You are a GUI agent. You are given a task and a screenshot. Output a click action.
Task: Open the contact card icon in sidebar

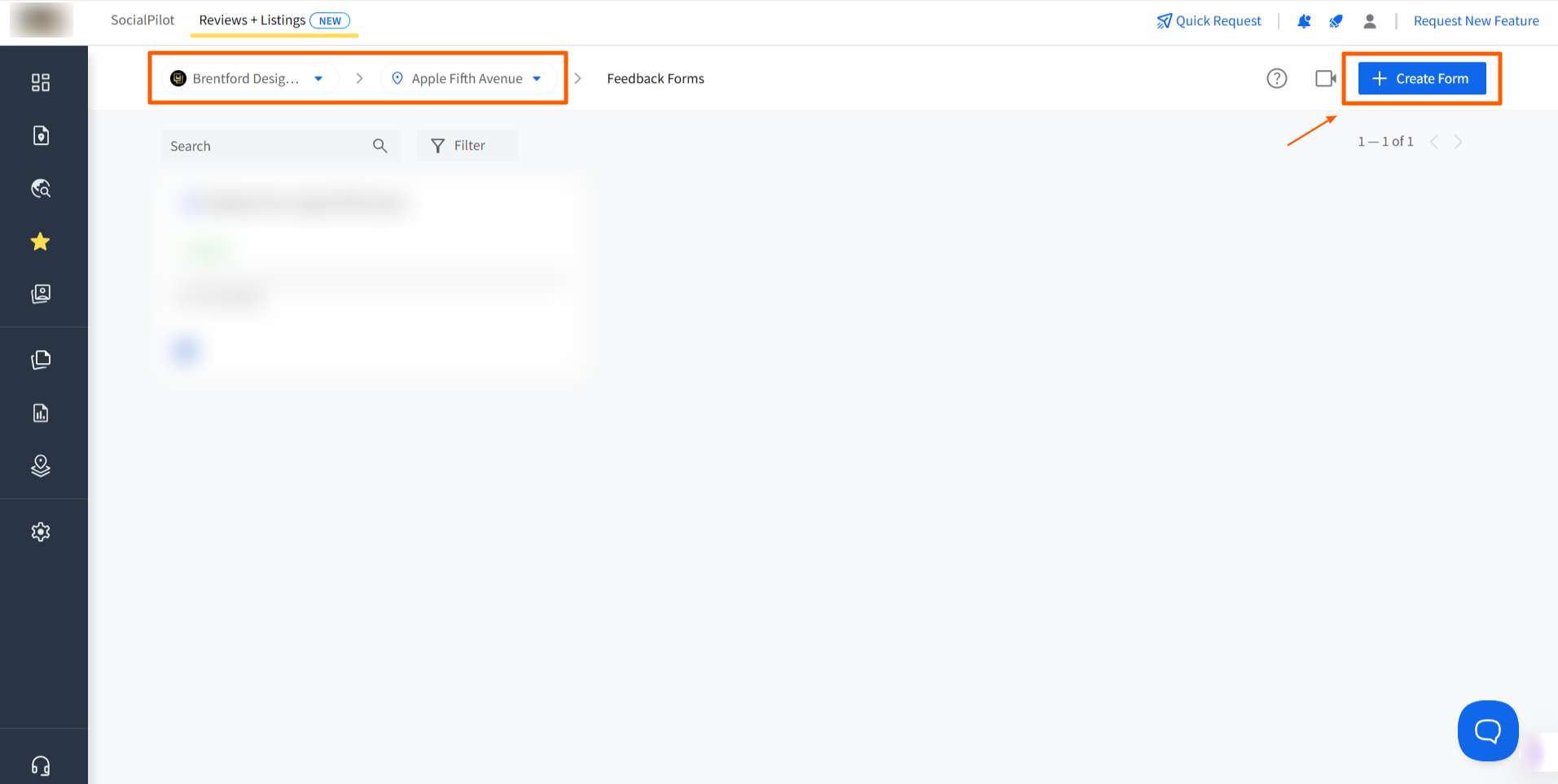pyautogui.click(x=41, y=294)
